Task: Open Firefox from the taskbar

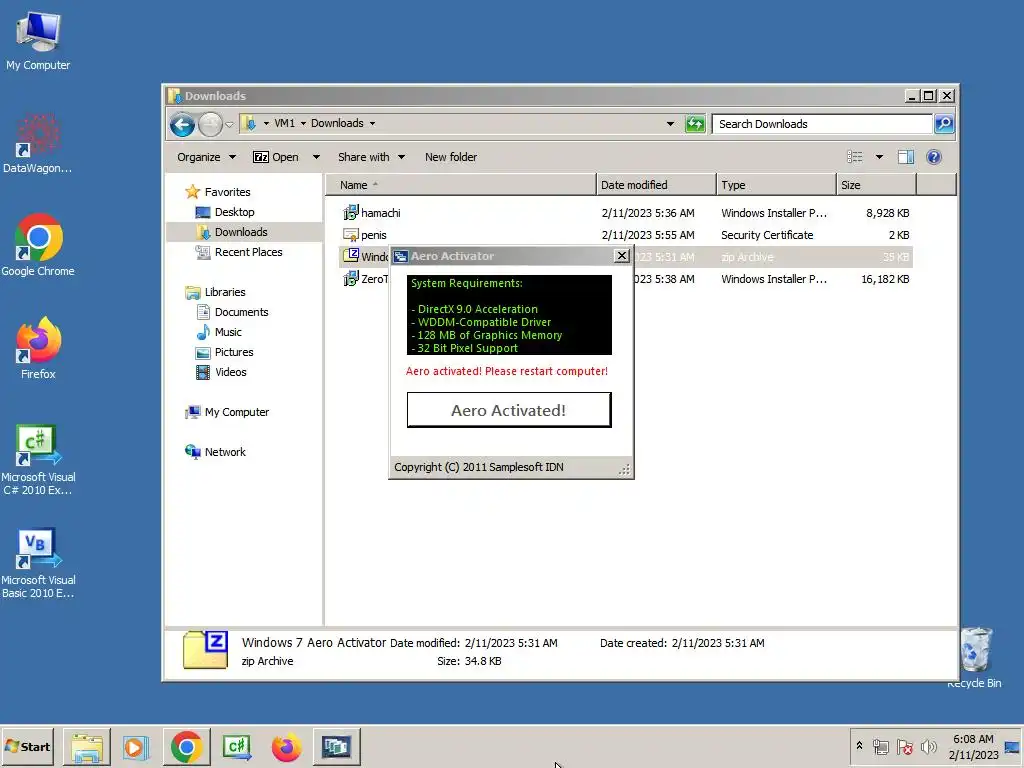Action: [286, 746]
